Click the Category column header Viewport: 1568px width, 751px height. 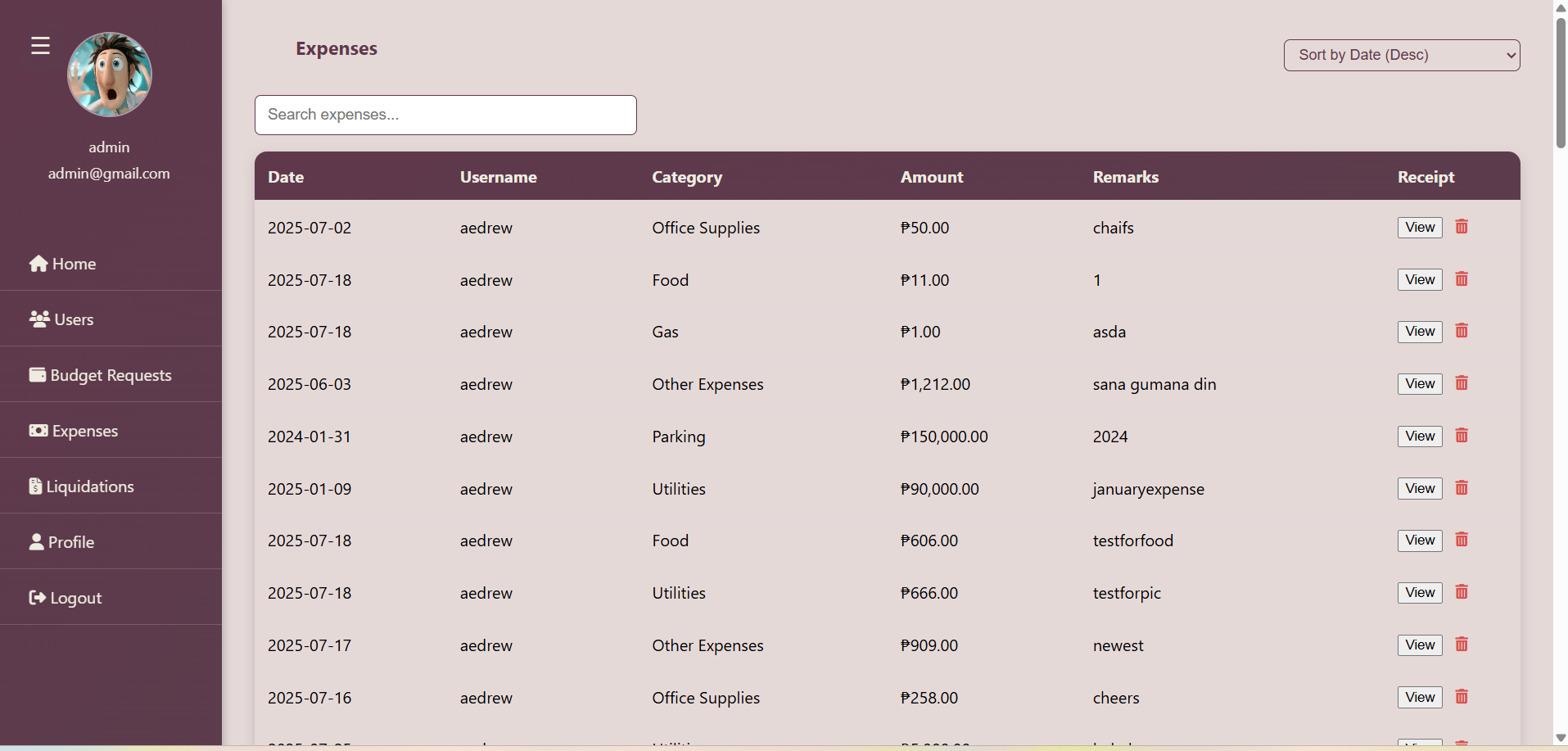click(x=687, y=177)
